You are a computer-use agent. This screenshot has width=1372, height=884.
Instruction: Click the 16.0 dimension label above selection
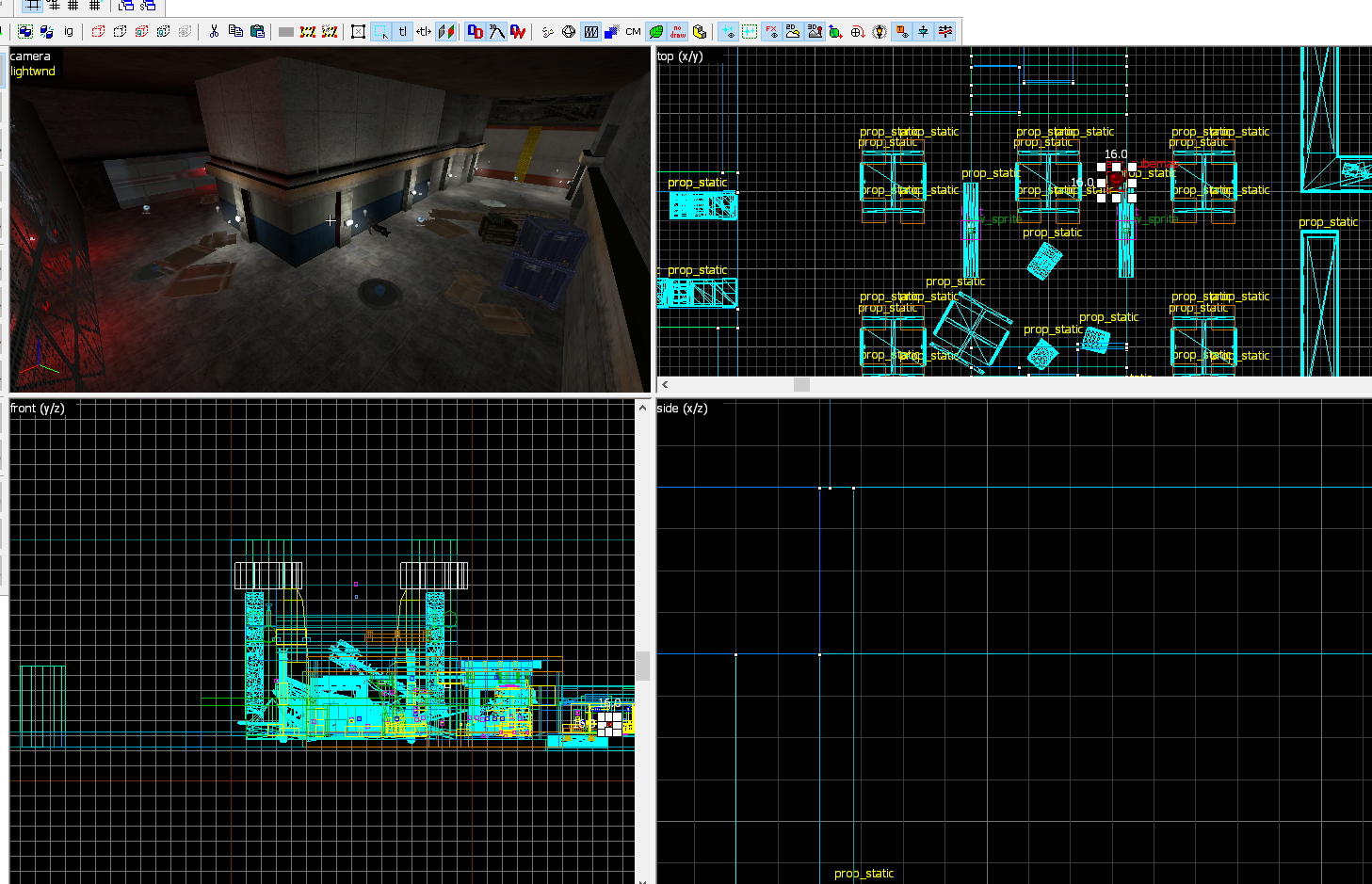(x=1116, y=154)
